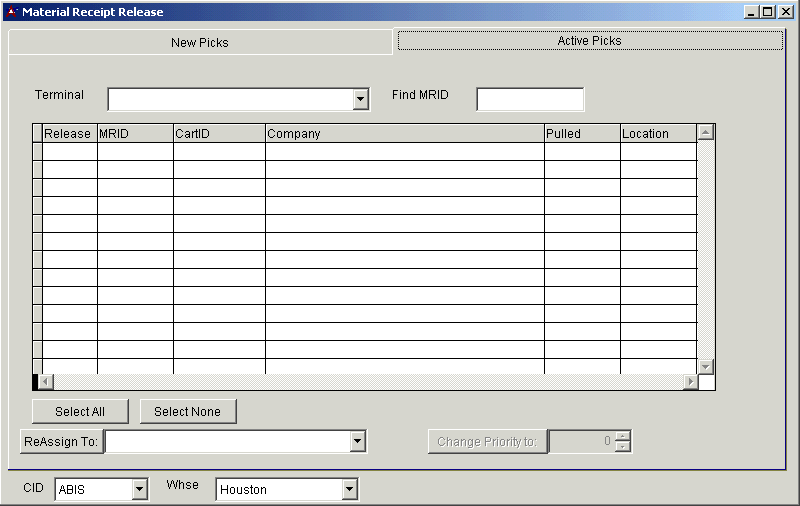Click the Find MRID input field
The height and width of the screenshot is (506, 800).
(530, 99)
